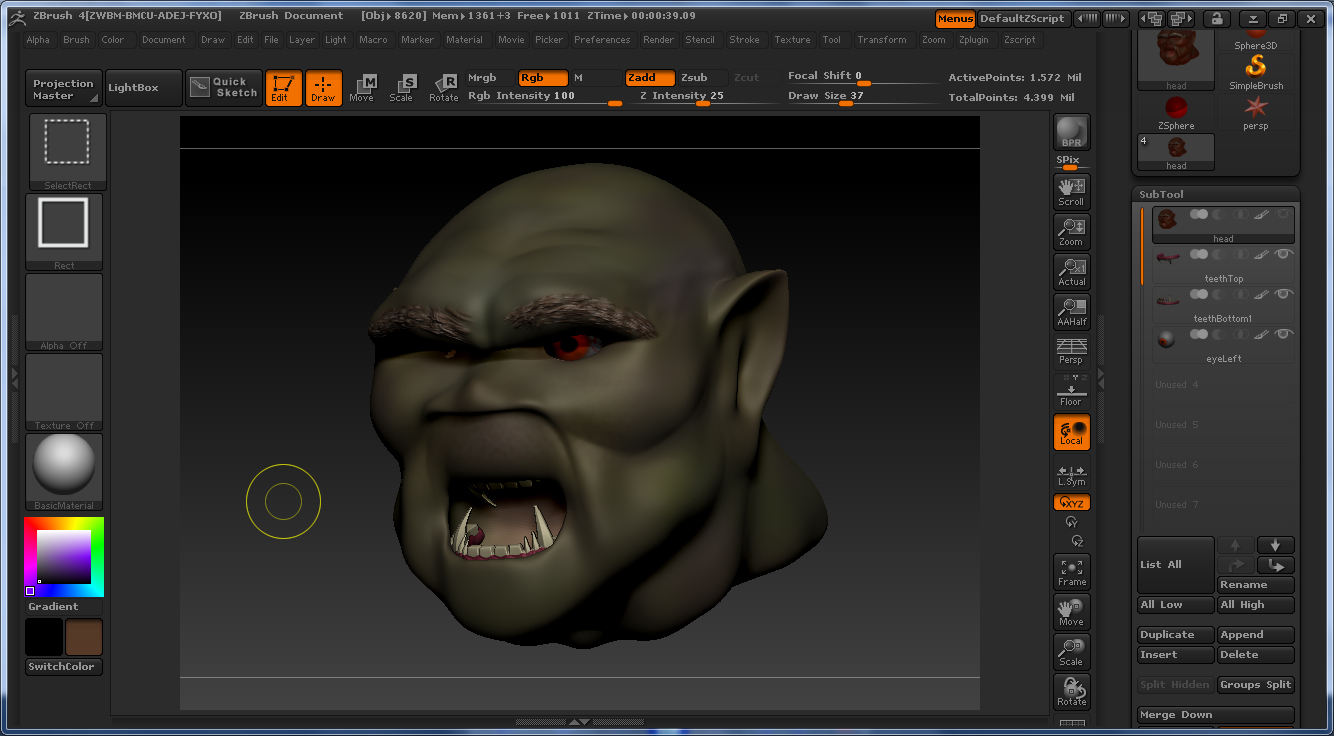Image resolution: width=1334 pixels, height=736 pixels.
Task: Select the Scroll canvas tool
Action: [1071, 191]
